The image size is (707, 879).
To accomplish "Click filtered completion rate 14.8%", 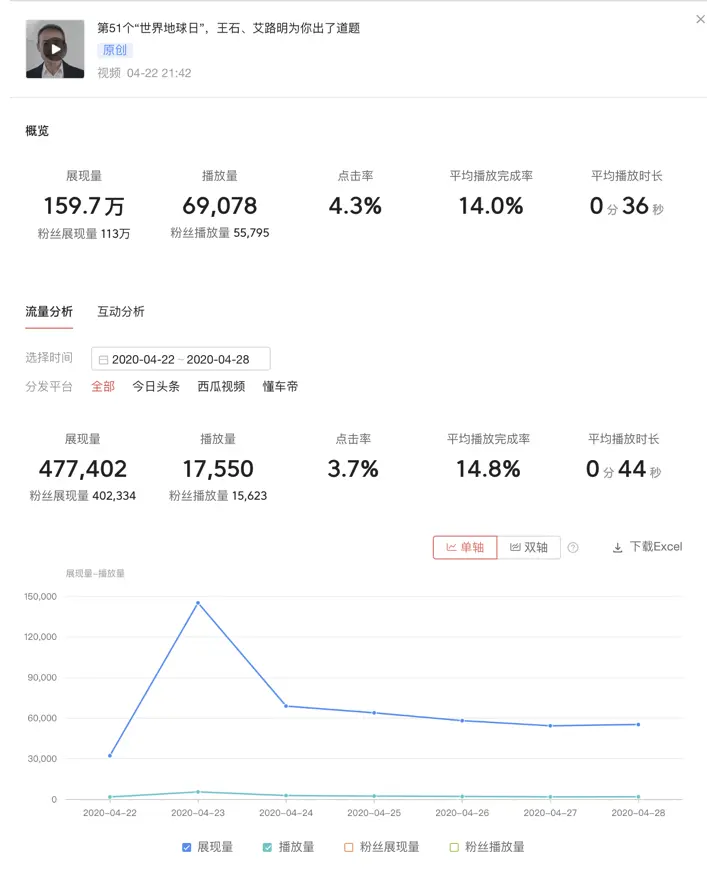I will click(488, 469).
